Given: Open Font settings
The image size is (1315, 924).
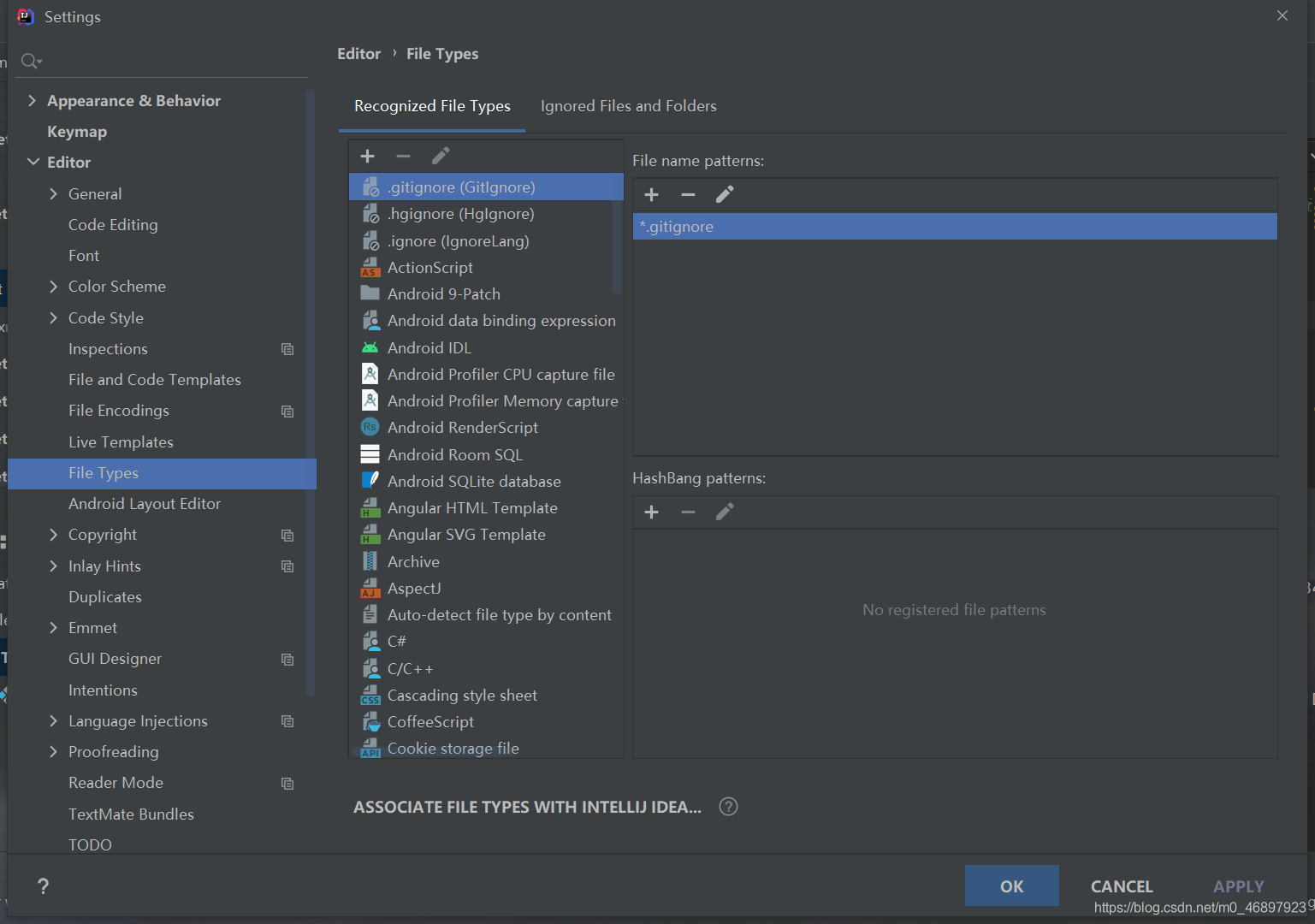Looking at the screenshot, I should coord(84,255).
